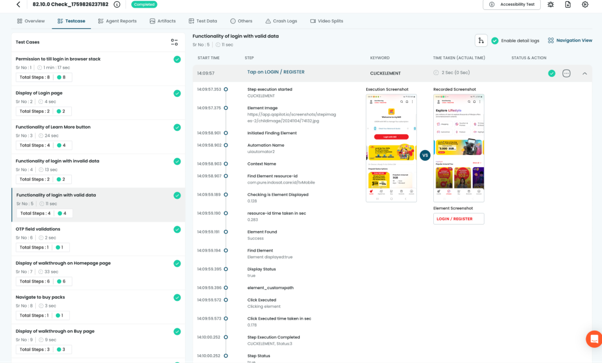Open LOGIN / REGISTER element screenshot
Image resolution: width=602 pixels, height=363 pixels.
pos(459,219)
